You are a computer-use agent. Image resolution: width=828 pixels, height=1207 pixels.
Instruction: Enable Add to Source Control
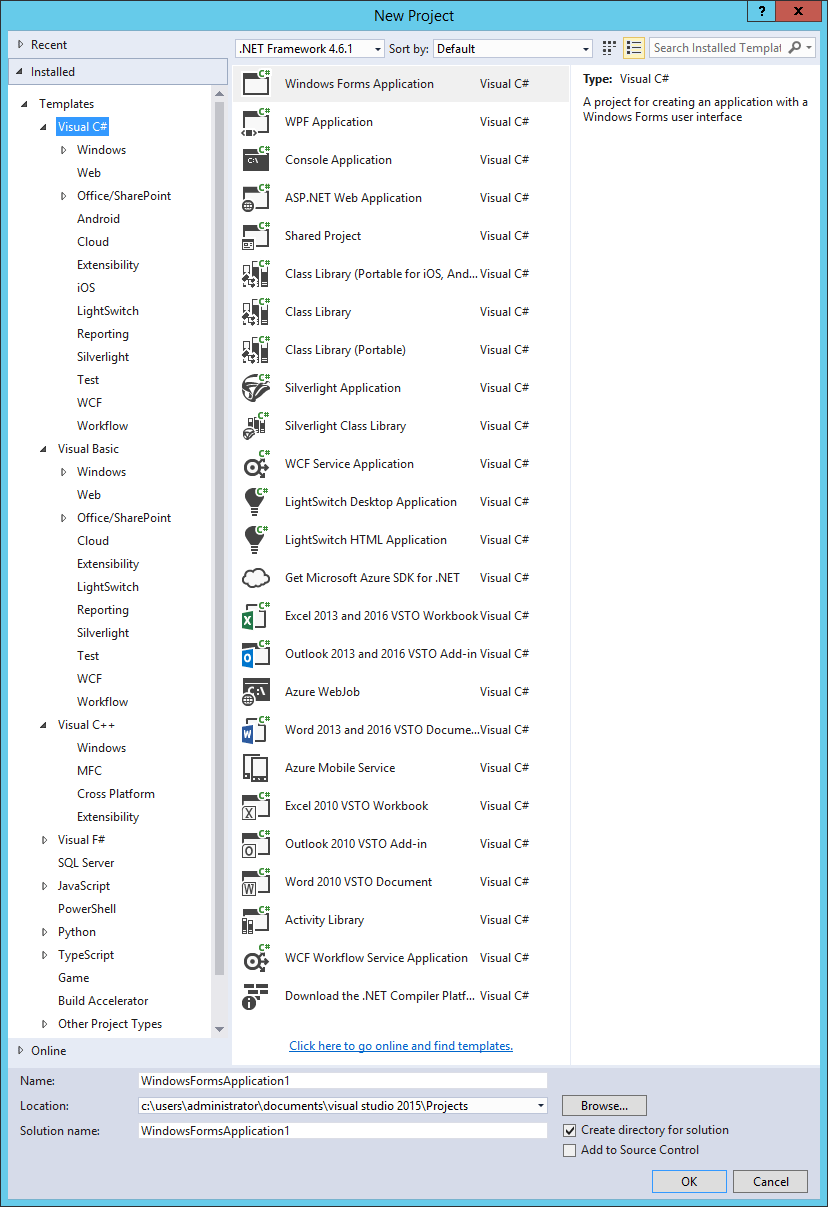click(x=570, y=1150)
